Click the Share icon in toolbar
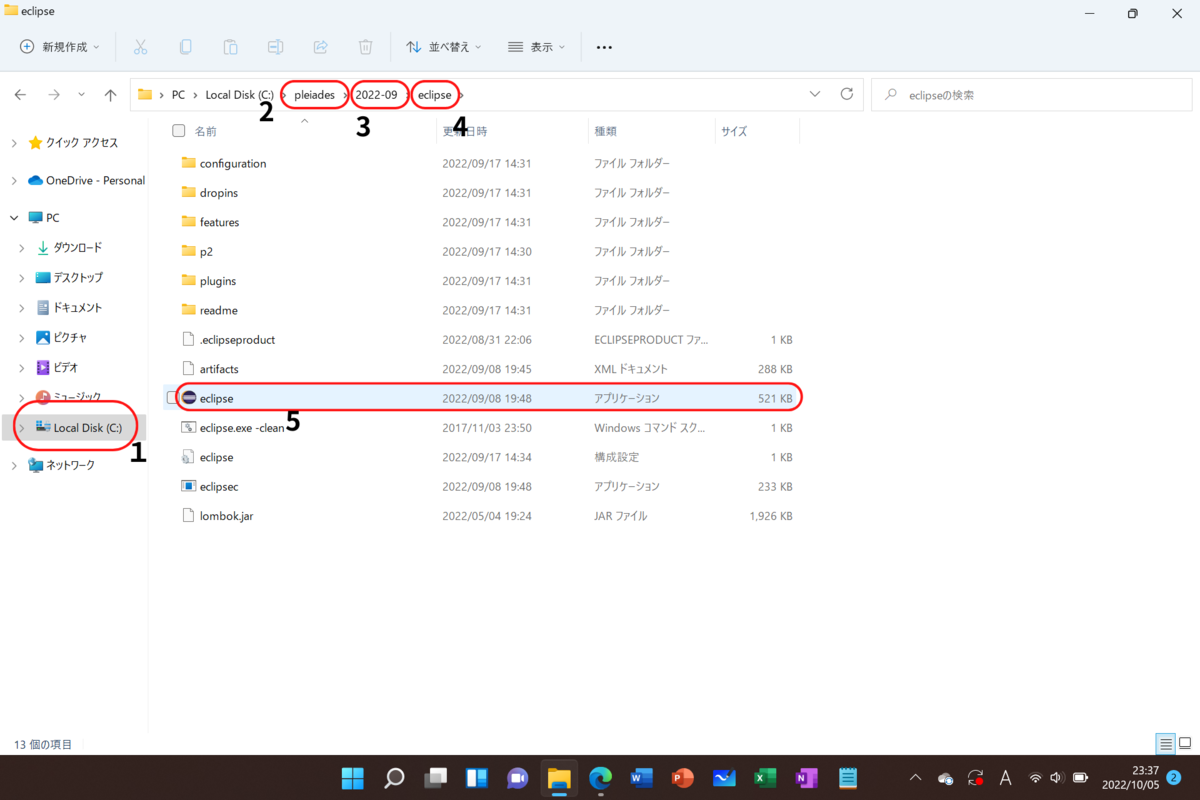1200x800 pixels. 321,47
